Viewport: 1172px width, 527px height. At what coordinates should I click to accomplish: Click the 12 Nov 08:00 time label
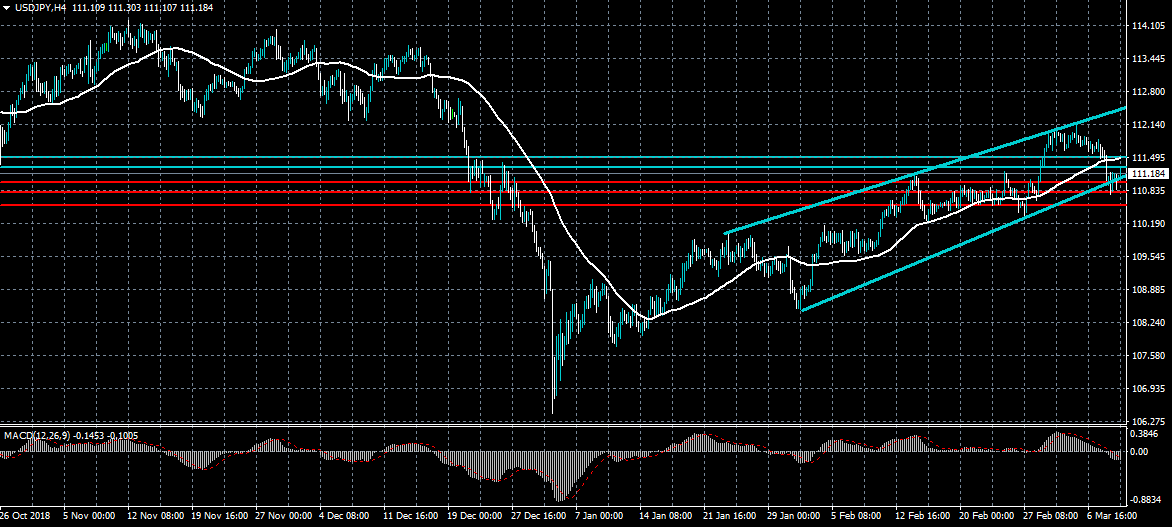(153, 516)
